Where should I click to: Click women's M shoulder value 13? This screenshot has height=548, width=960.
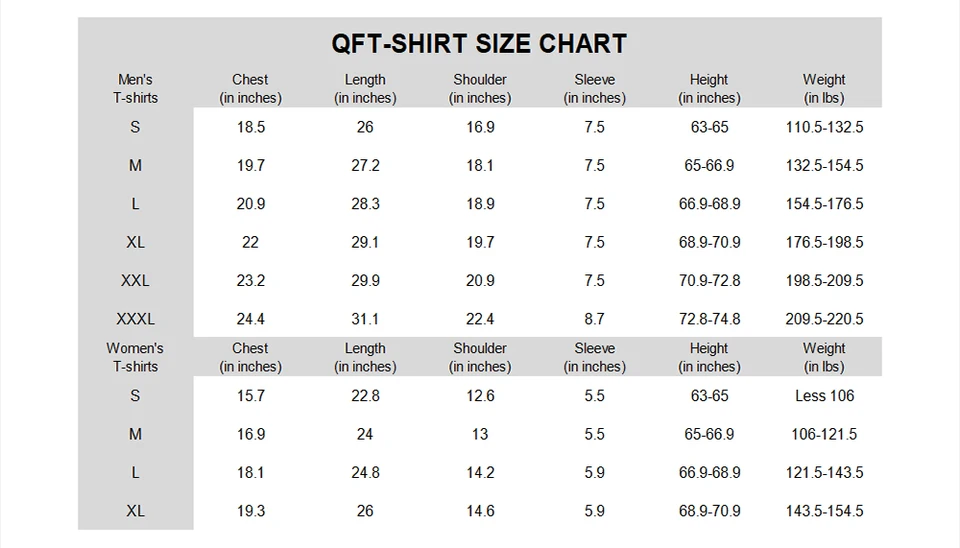(480, 435)
